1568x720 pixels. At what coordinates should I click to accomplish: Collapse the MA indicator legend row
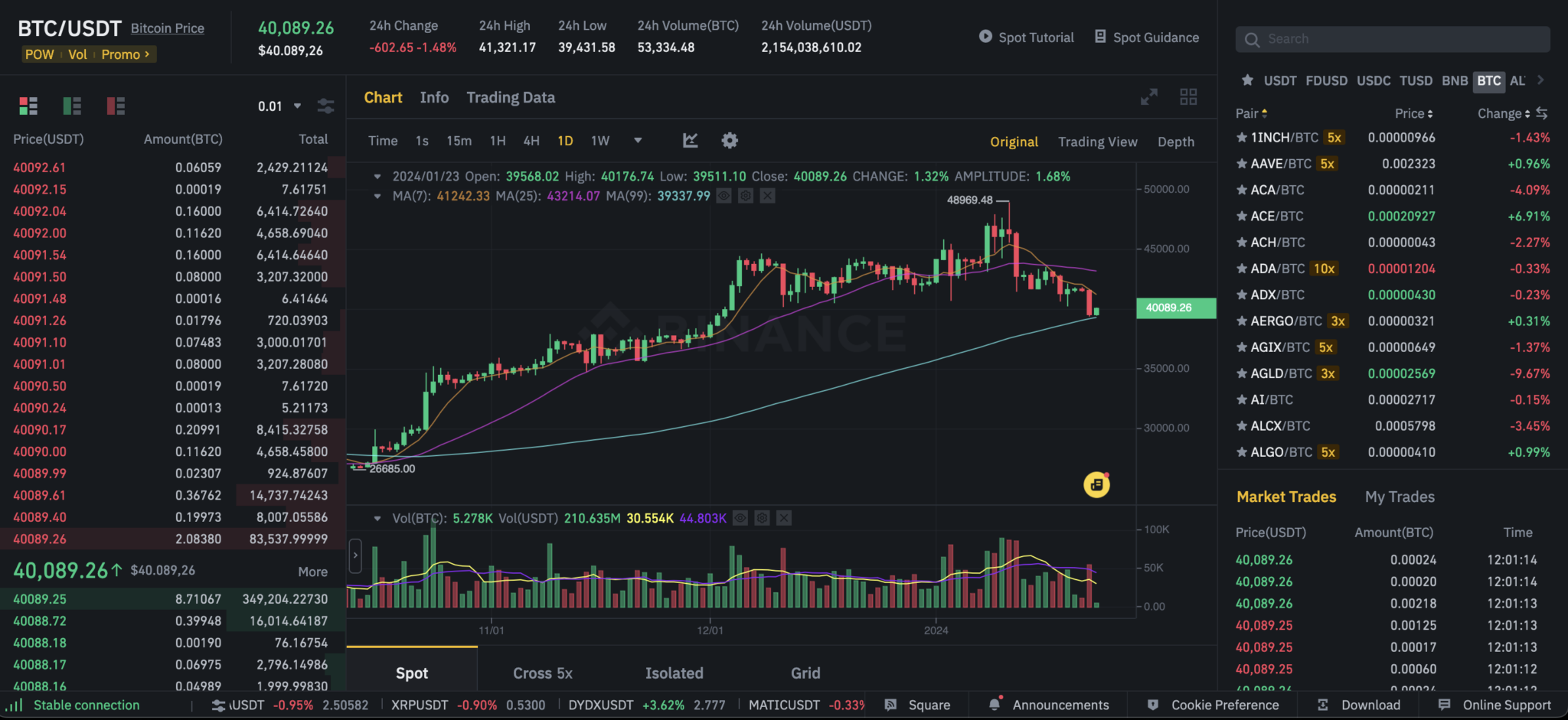click(x=377, y=197)
